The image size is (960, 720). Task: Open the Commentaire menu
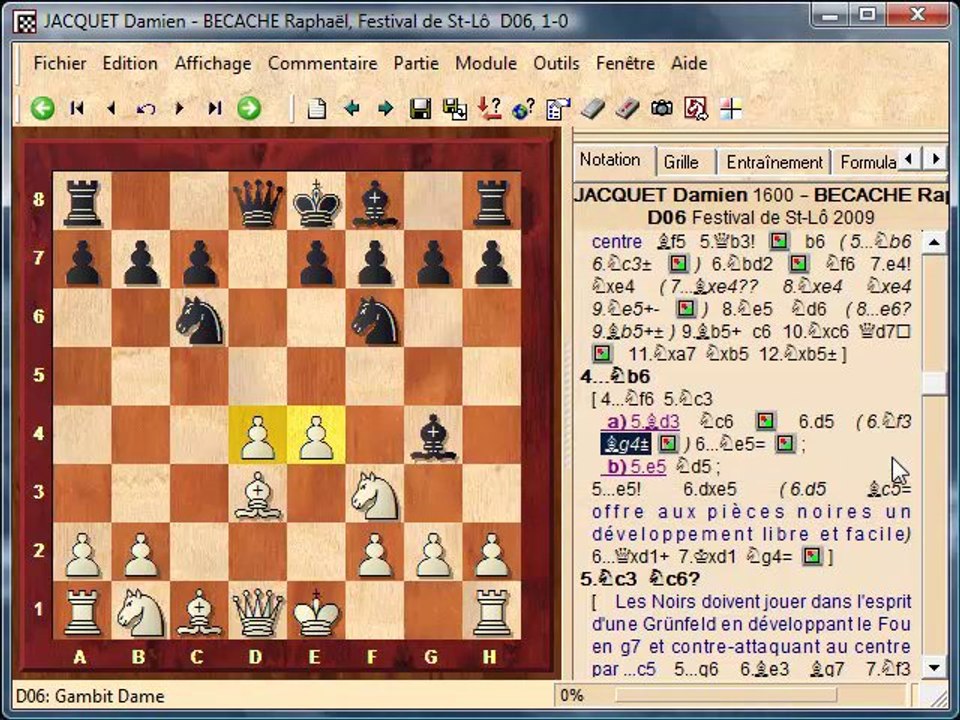(323, 63)
